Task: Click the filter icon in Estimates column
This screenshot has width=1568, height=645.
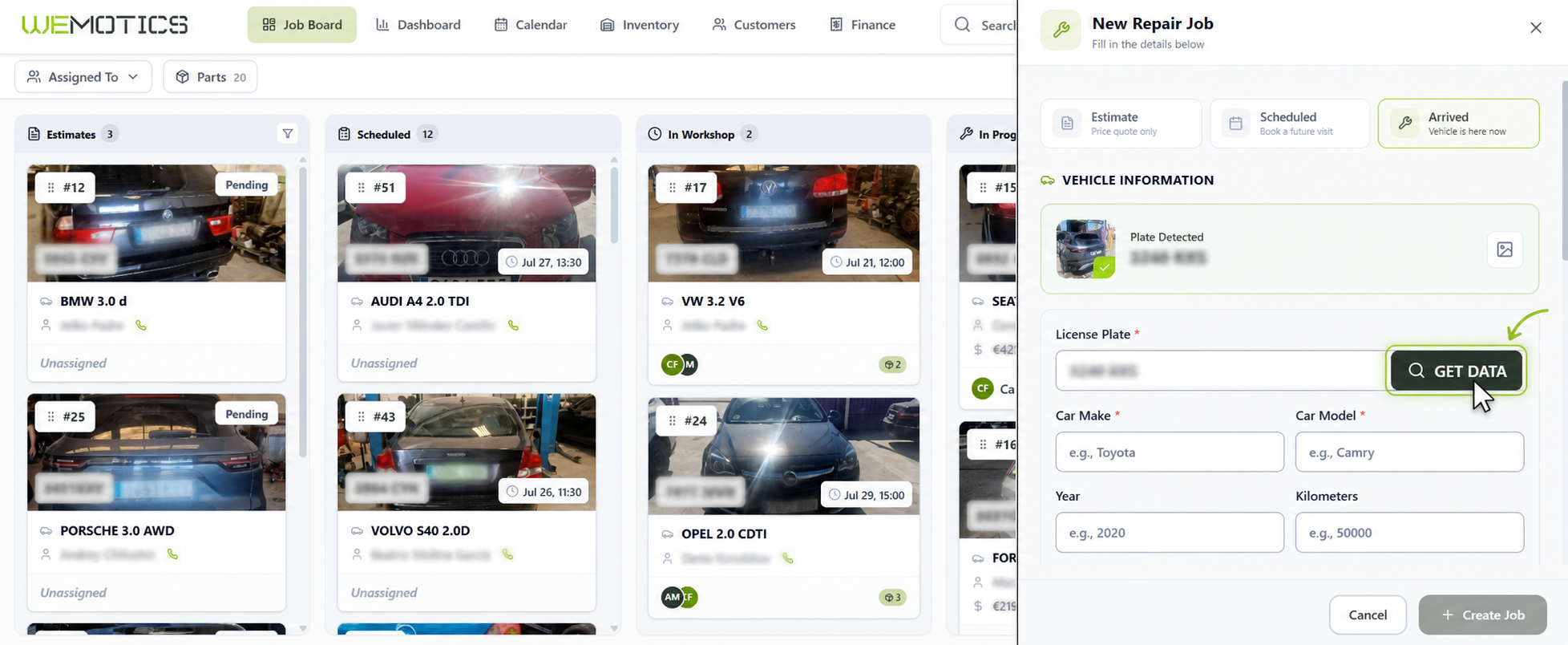Action: click(288, 134)
